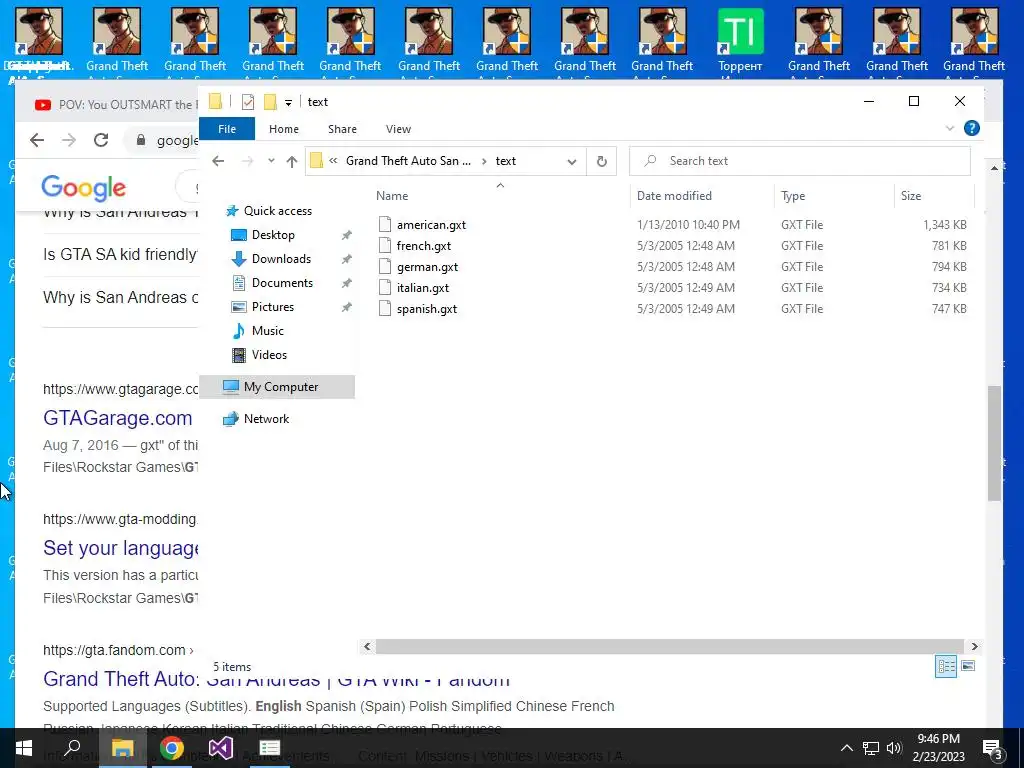Switch to Details view layout icon

click(946, 666)
